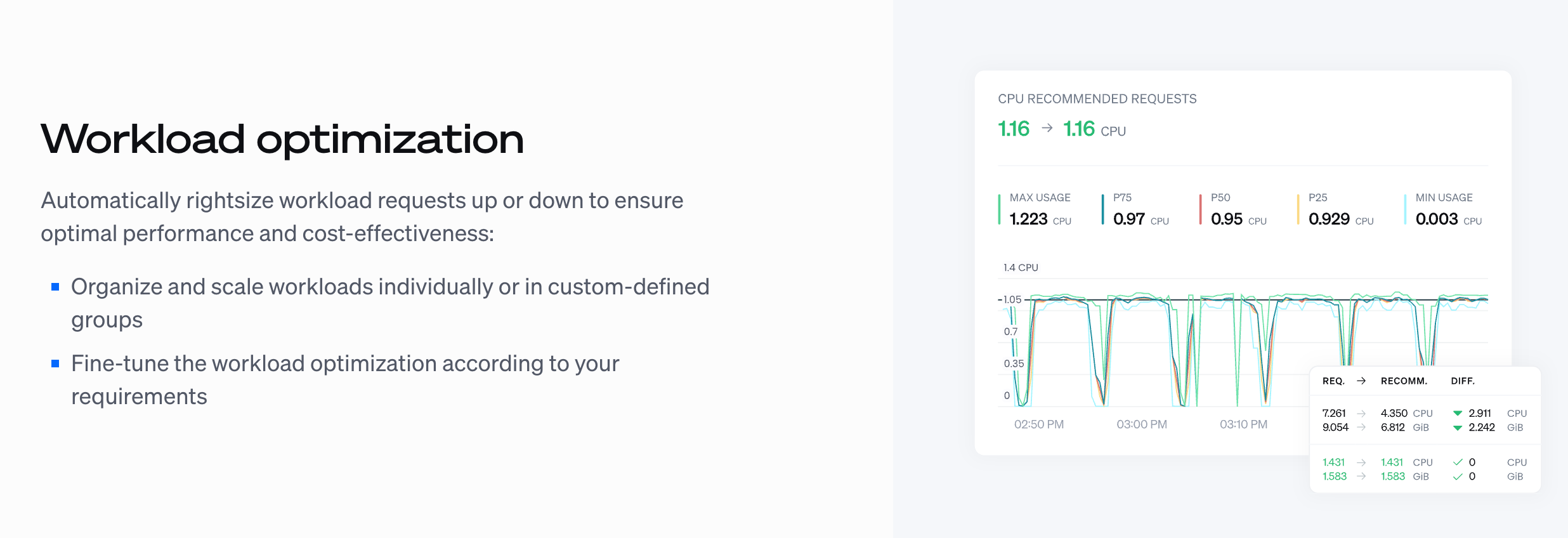This screenshot has width=1568, height=538.
Task: Click the MAX USAGE 1.223 value
Action: [1028, 219]
